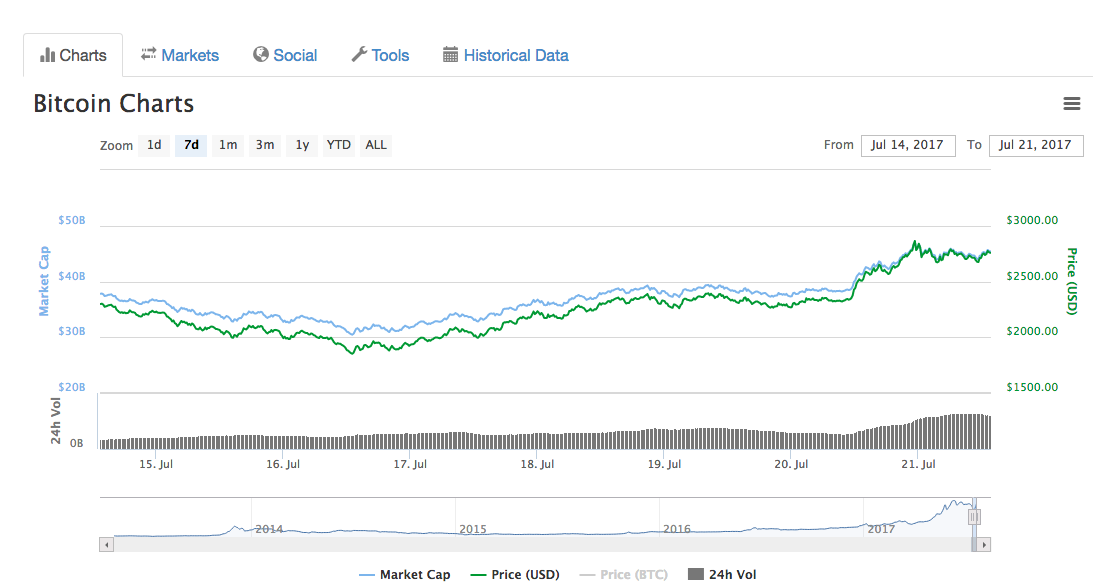
Task: Toggle Market Cap series in legend
Action: tap(405, 574)
